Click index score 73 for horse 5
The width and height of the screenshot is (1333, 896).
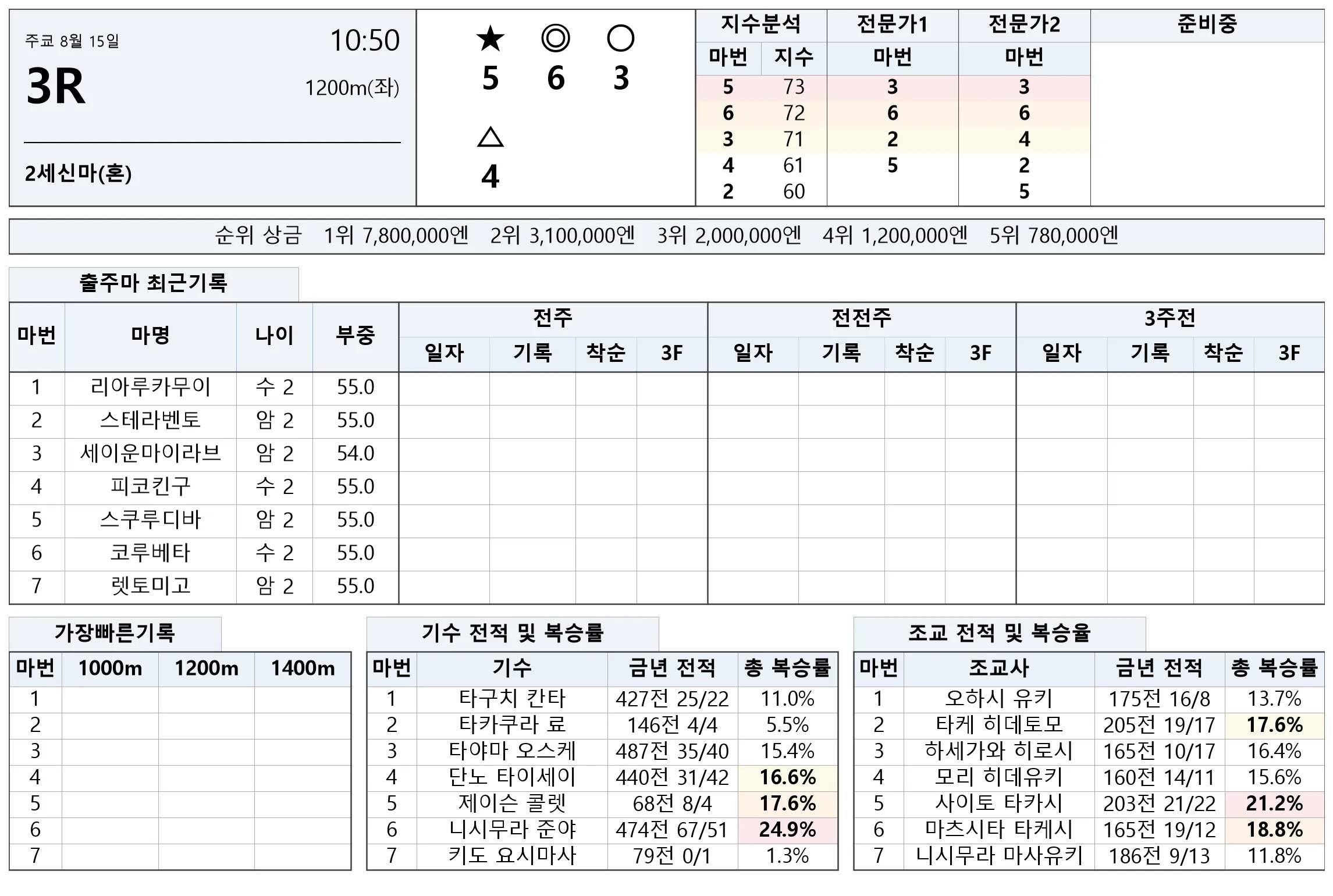(x=794, y=87)
